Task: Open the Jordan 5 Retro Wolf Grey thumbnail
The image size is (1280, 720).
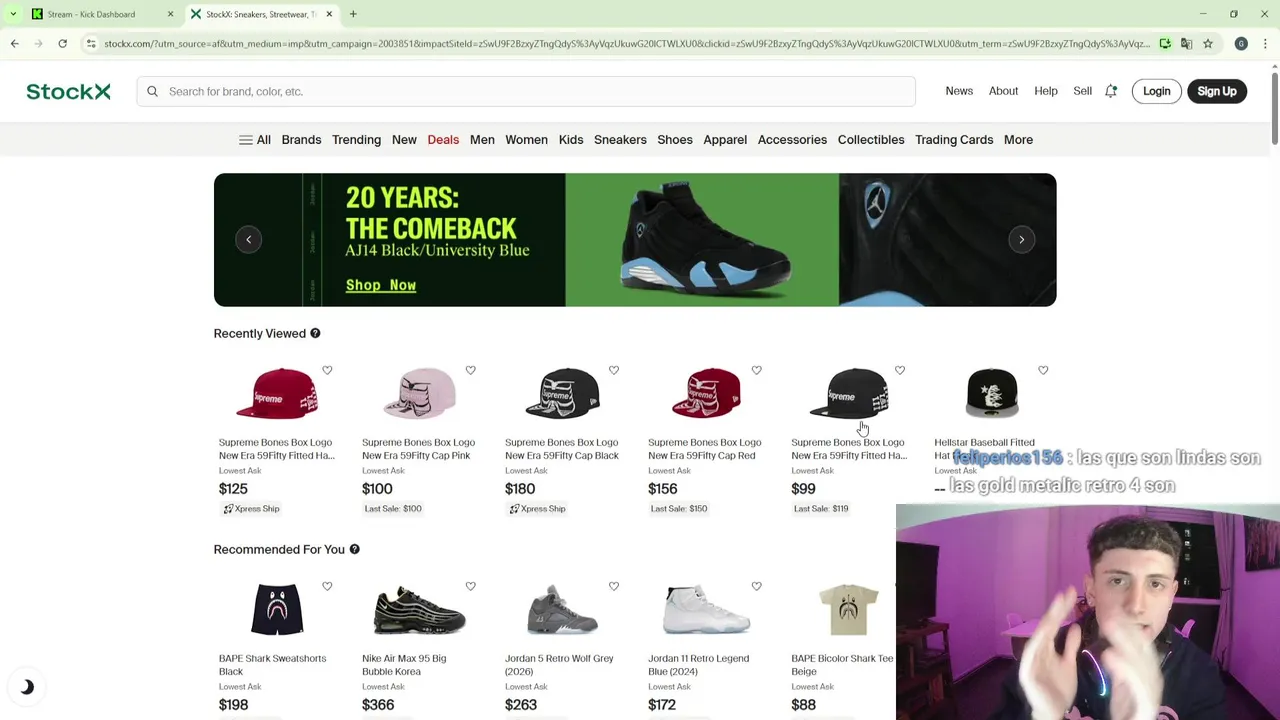Action: [x=562, y=609]
